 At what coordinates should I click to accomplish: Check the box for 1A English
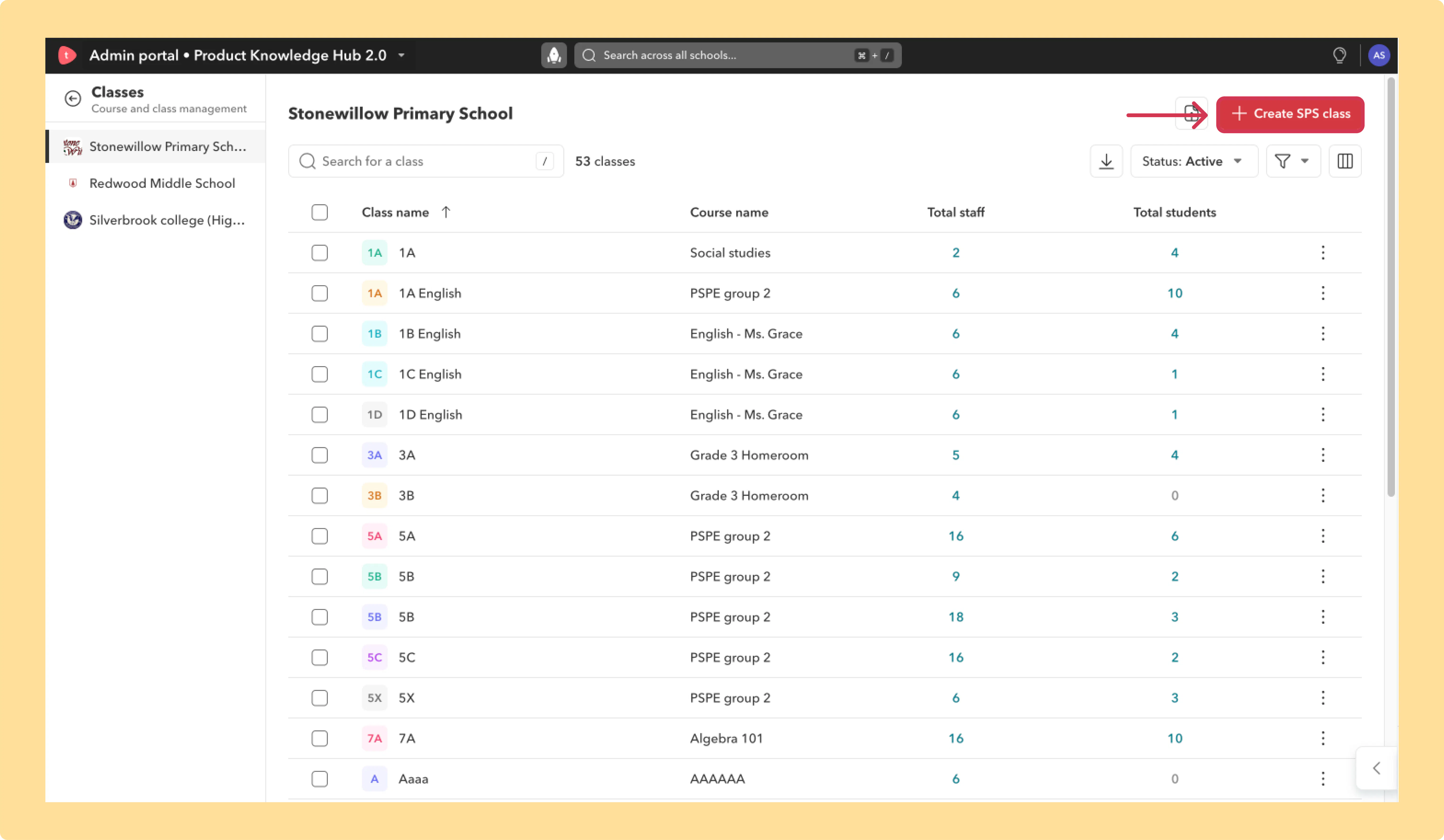point(320,293)
